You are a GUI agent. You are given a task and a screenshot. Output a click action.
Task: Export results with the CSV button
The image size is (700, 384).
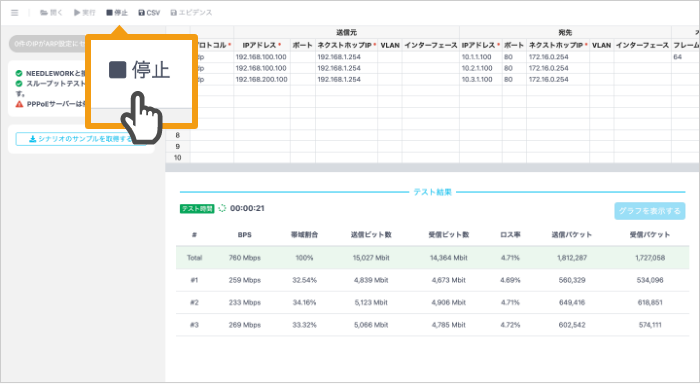[149, 13]
